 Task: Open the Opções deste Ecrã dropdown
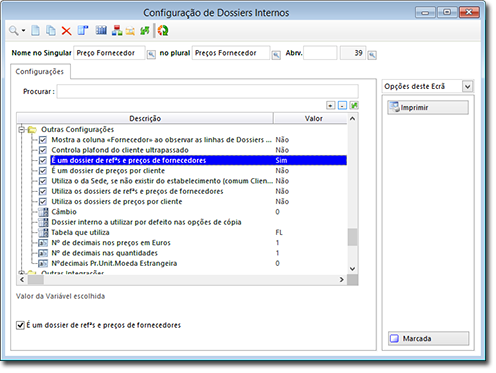click(x=467, y=87)
